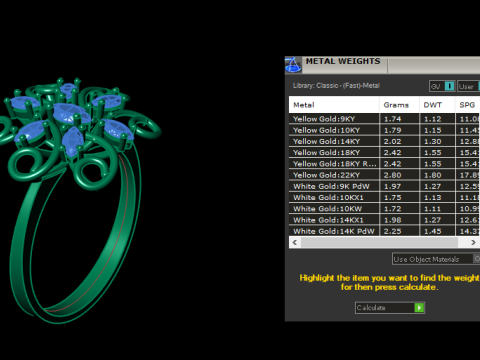Click the Library: Classic - (Fast)-Metal label
480x360 pixels.
336,86
